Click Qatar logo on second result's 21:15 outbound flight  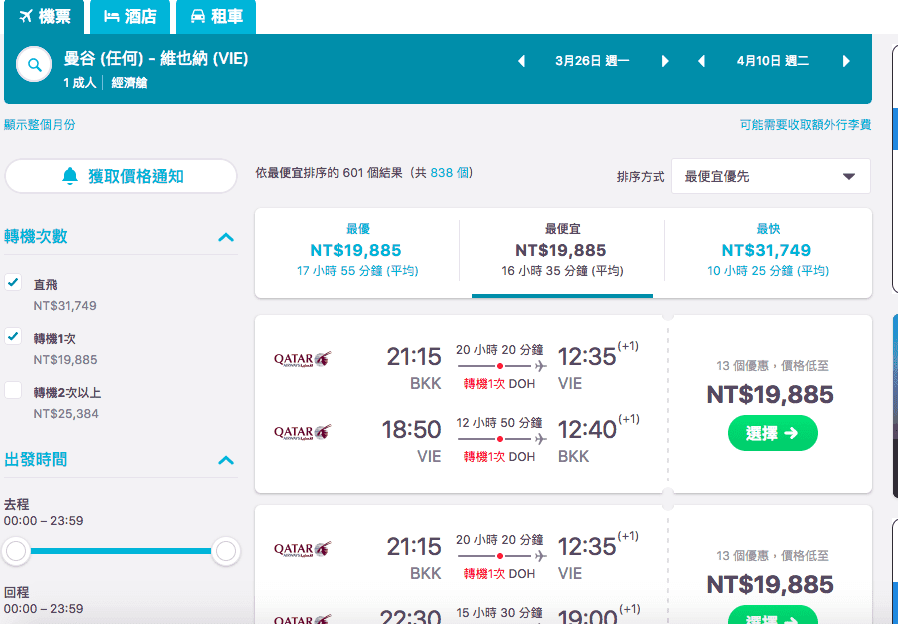302,549
